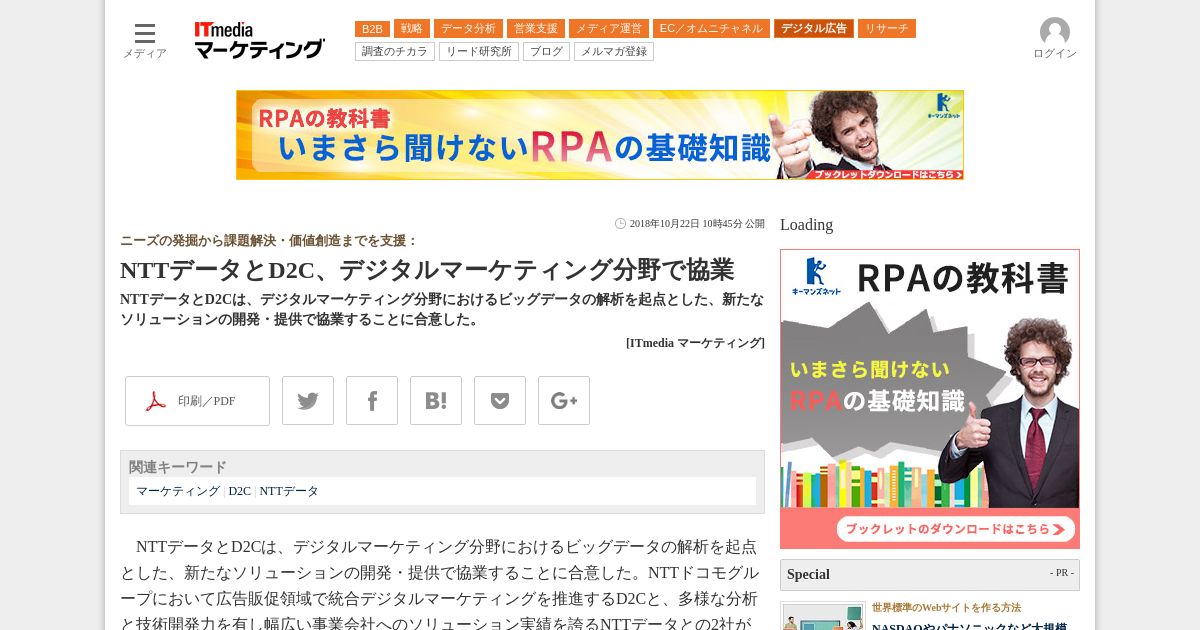Click the D2C keyword link
The width and height of the screenshot is (1200, 630).
(x=240, y=491)
